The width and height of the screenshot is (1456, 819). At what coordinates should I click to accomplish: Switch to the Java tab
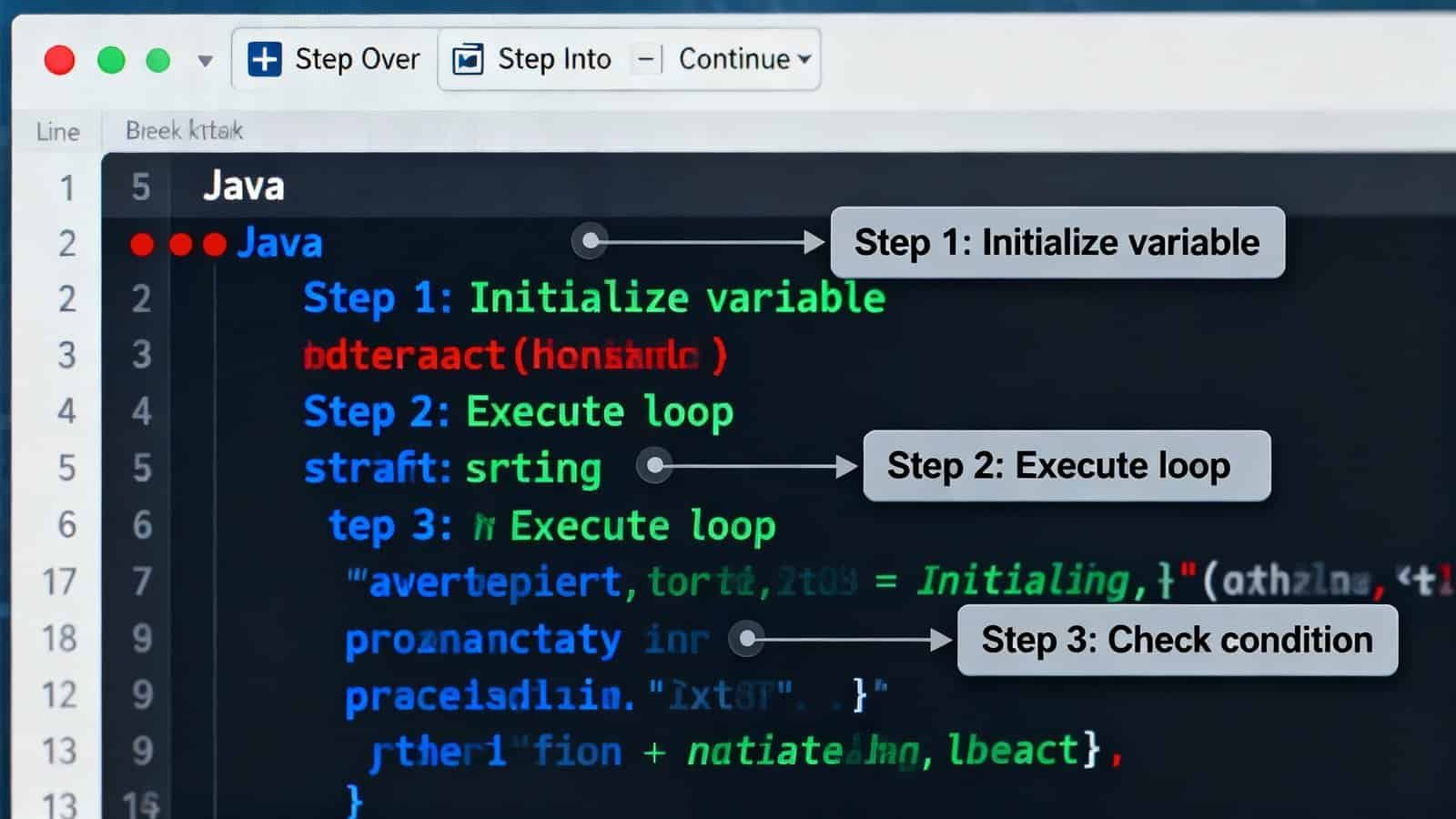[244, 186]
